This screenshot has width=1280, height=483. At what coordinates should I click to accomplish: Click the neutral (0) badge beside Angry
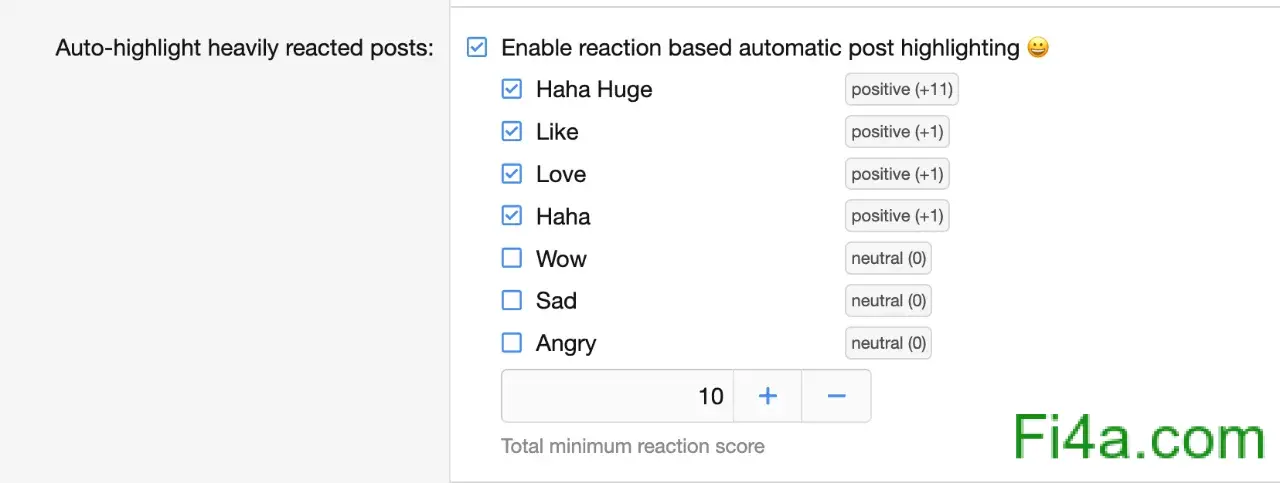(x=888, y=343)
